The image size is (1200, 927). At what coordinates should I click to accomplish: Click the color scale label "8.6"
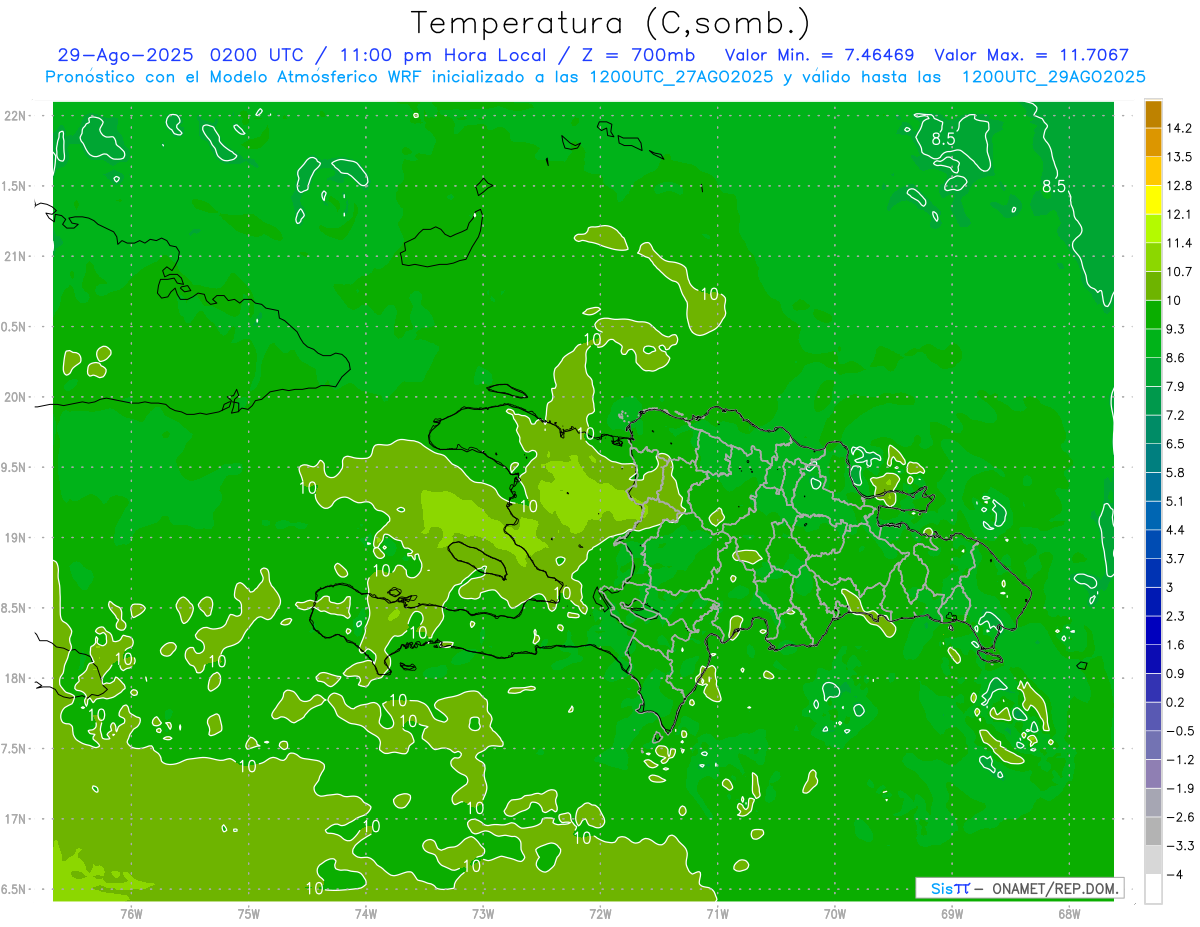click(x=1175, y=358)
